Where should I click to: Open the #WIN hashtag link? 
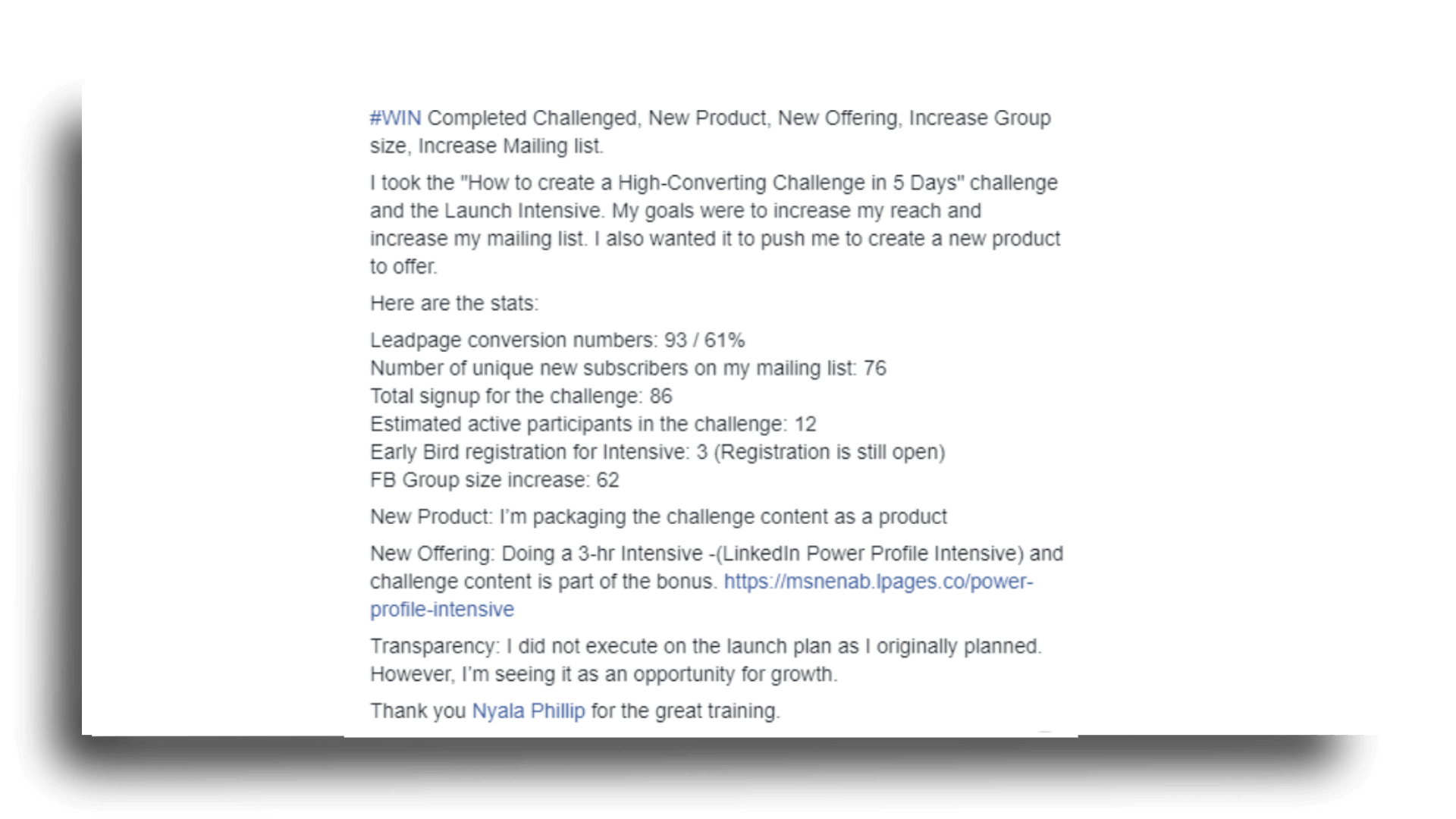[395, 118]
